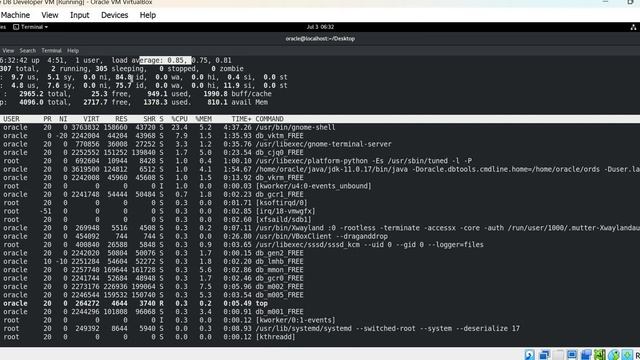
Task: Open the VirtualBox Help menu
Action: point(148,15)
